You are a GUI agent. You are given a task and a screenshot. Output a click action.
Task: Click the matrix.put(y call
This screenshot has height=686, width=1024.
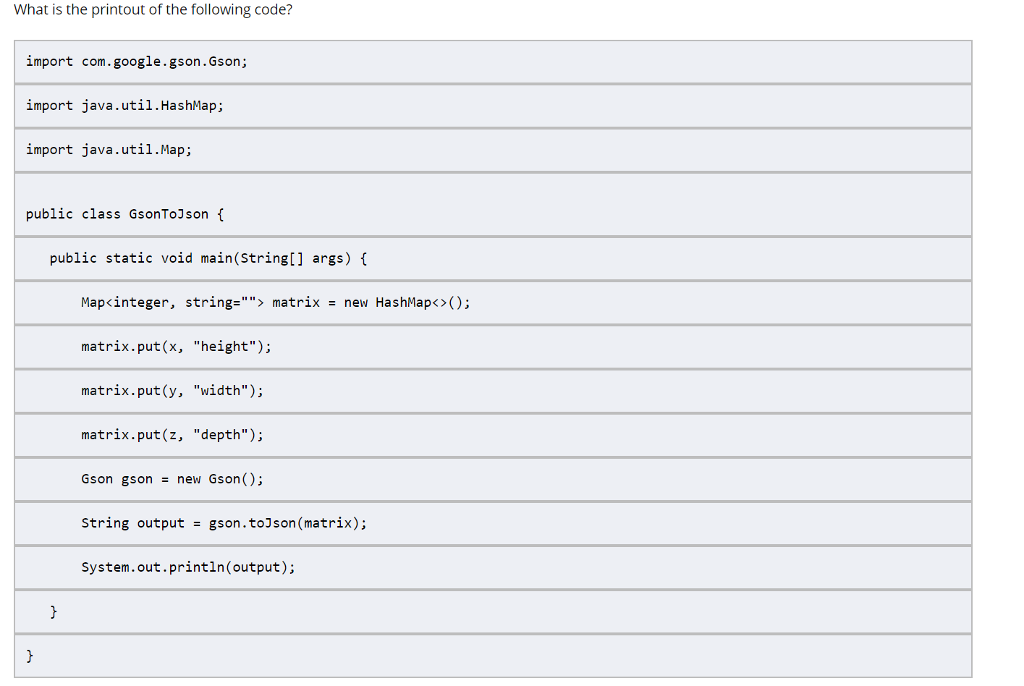click(132, 390)
